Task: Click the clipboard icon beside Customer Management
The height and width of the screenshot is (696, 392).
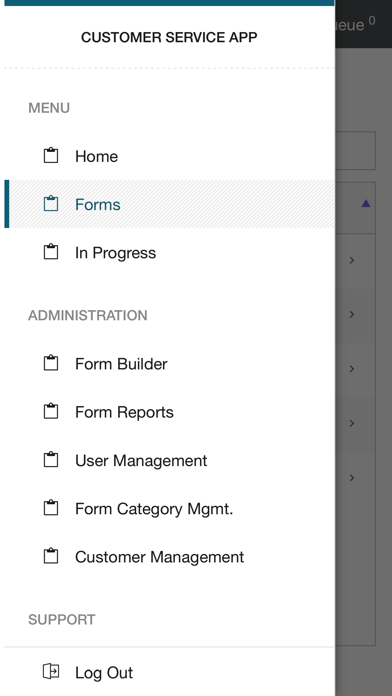Action: pyautogui.click(x=51, y=556)
